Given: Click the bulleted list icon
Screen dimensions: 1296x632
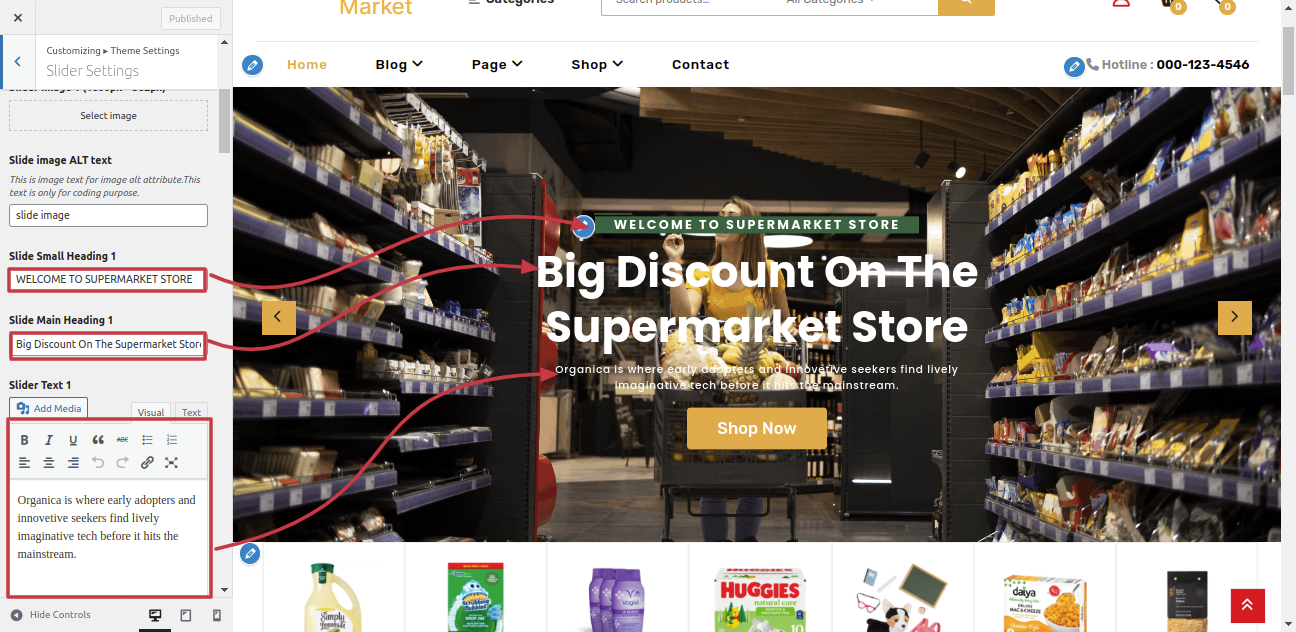Looking at the screenshot, I should click(147, 440).
